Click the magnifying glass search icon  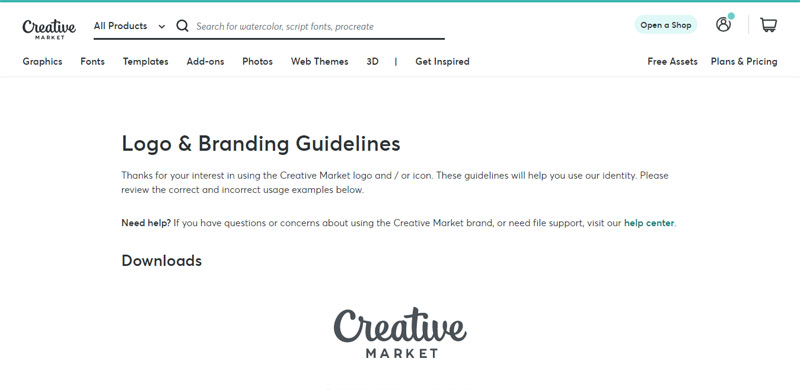pyautogui.click(x=182, y=26)
